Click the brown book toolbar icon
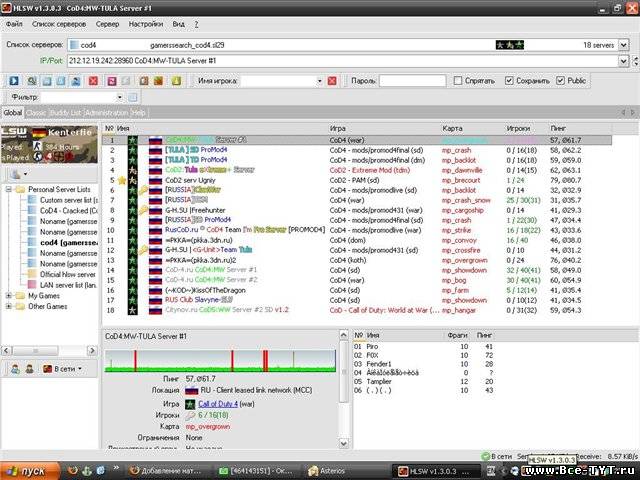640x480 pixels. pyautogui.click(x=144, y=81)
